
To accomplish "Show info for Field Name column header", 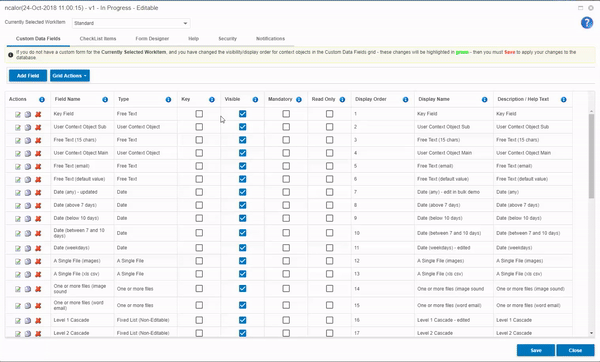I will coord(105,99).
